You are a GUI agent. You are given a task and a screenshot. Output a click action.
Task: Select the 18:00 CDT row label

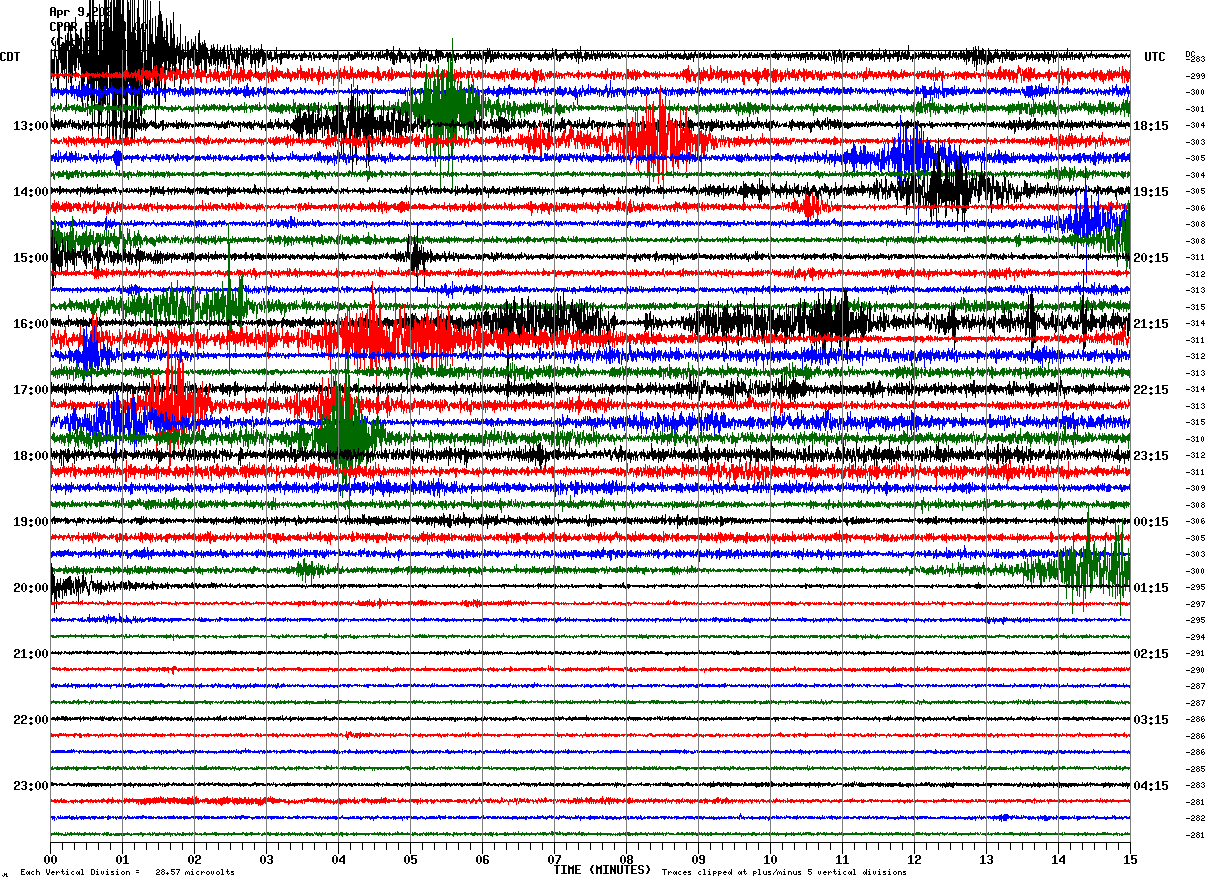pos(31,456)
